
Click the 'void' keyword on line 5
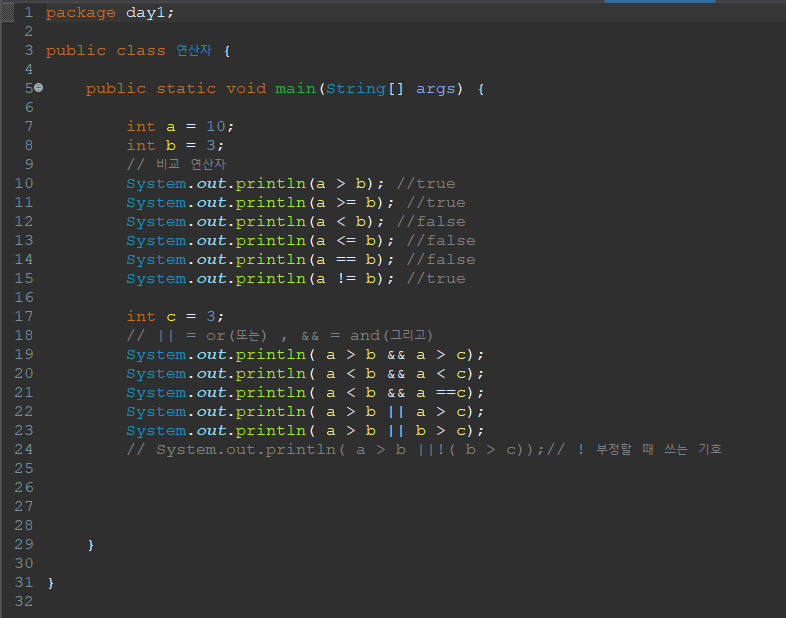click(x=246, y=89)
